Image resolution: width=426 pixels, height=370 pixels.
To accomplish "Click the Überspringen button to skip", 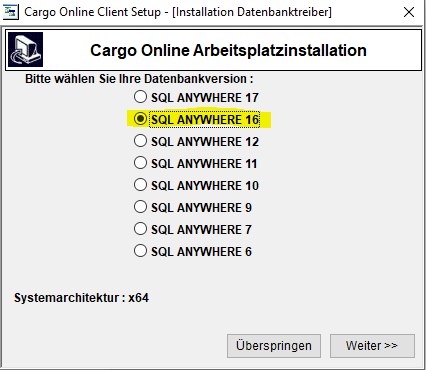I will pyautogui.click(x=274, y=346).
